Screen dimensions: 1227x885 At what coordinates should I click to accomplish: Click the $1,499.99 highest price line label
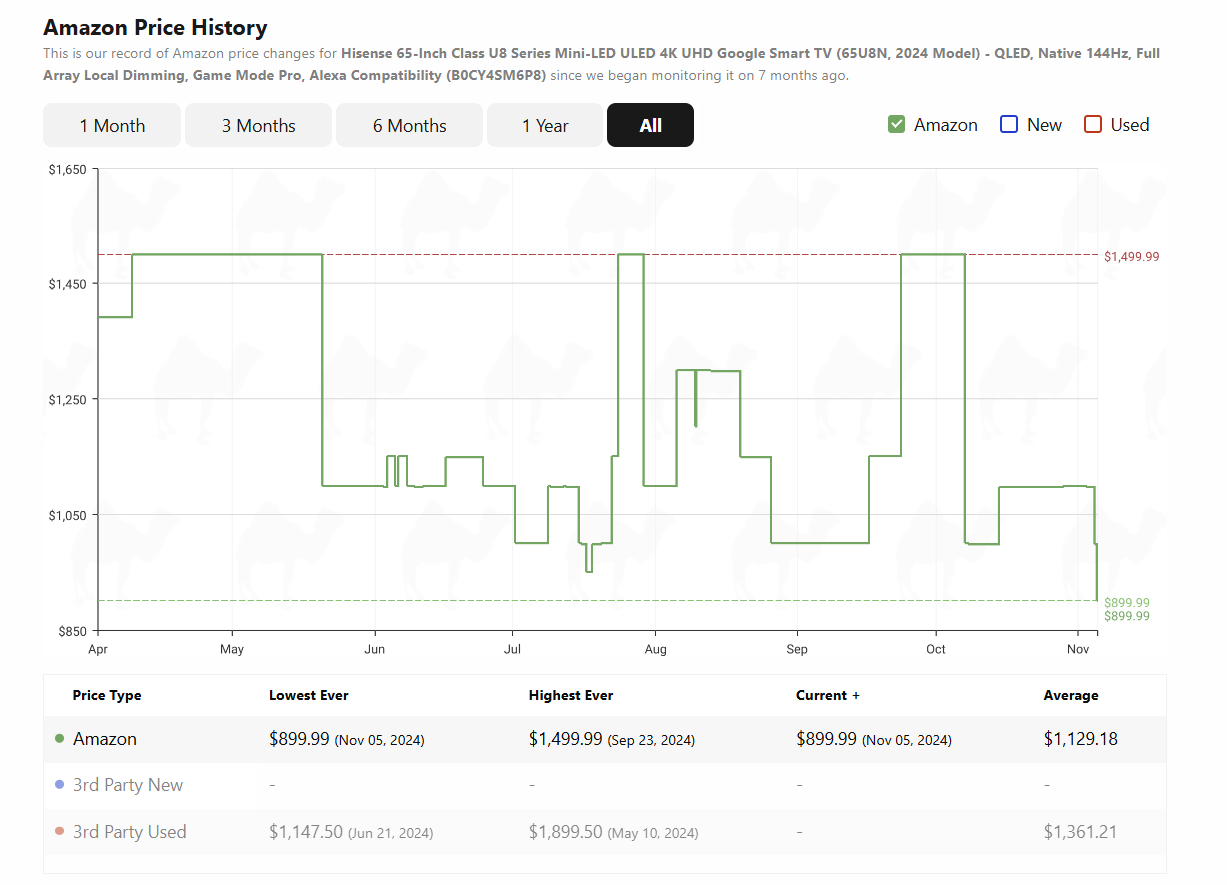pyautogui.click(x=1131, y=257)
